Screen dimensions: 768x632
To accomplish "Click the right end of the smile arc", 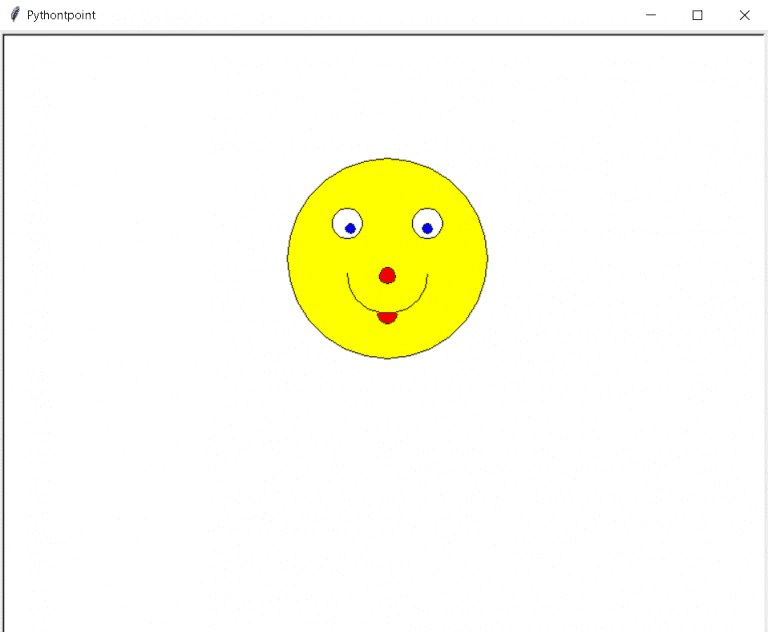I will pos(427,275).
